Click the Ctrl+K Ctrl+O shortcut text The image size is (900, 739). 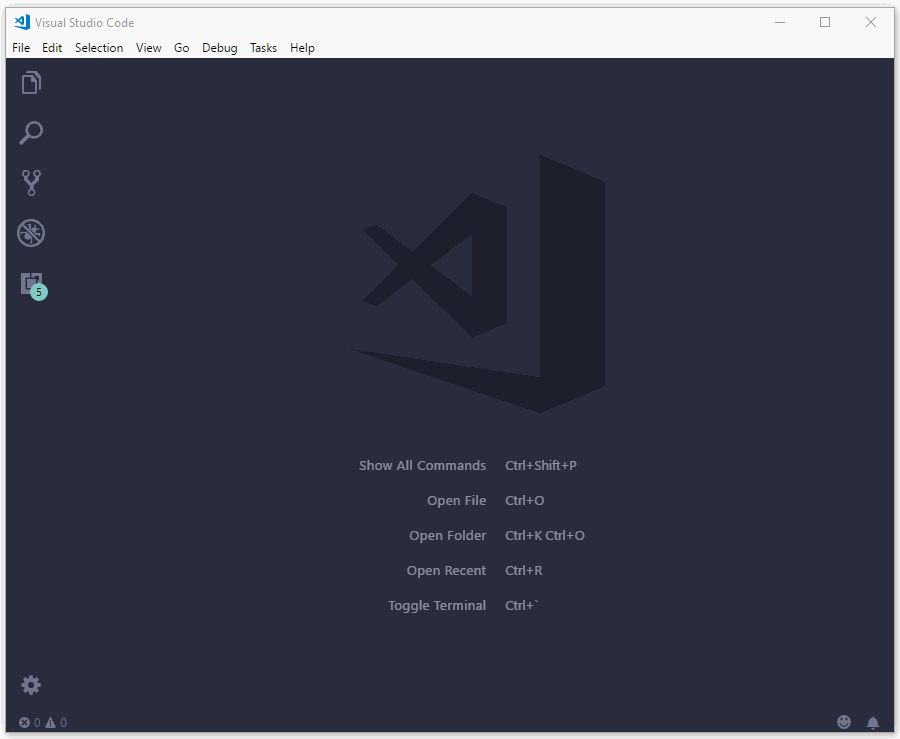point(545,535)
